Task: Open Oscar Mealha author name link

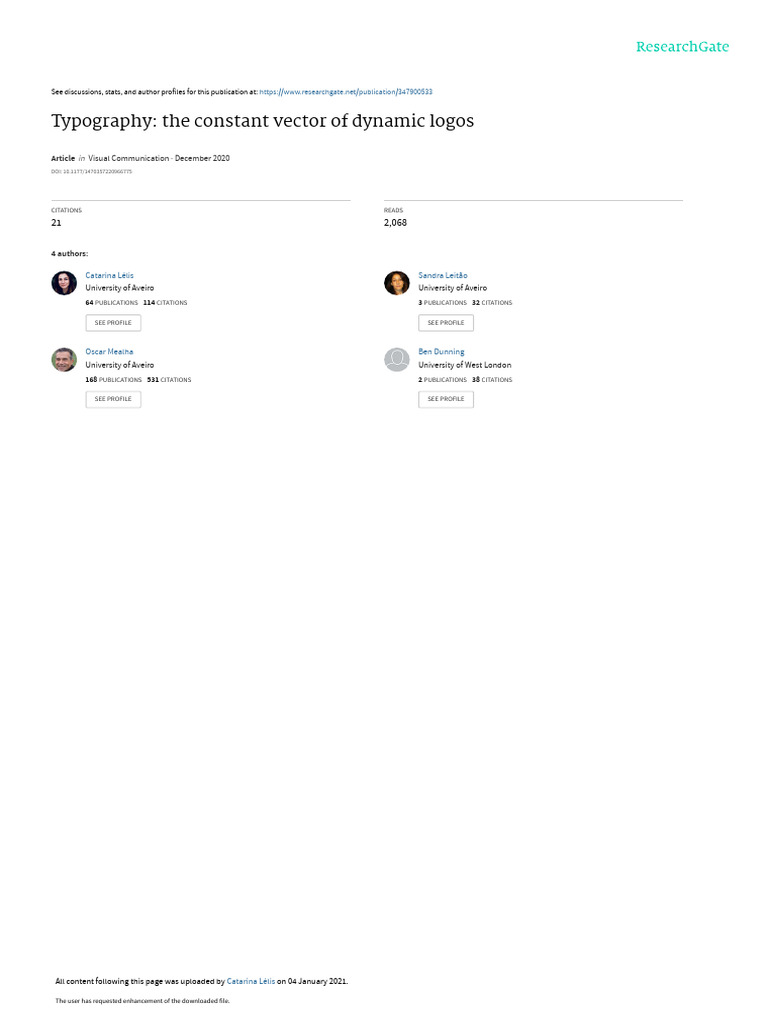Action: tap(108, 352)
